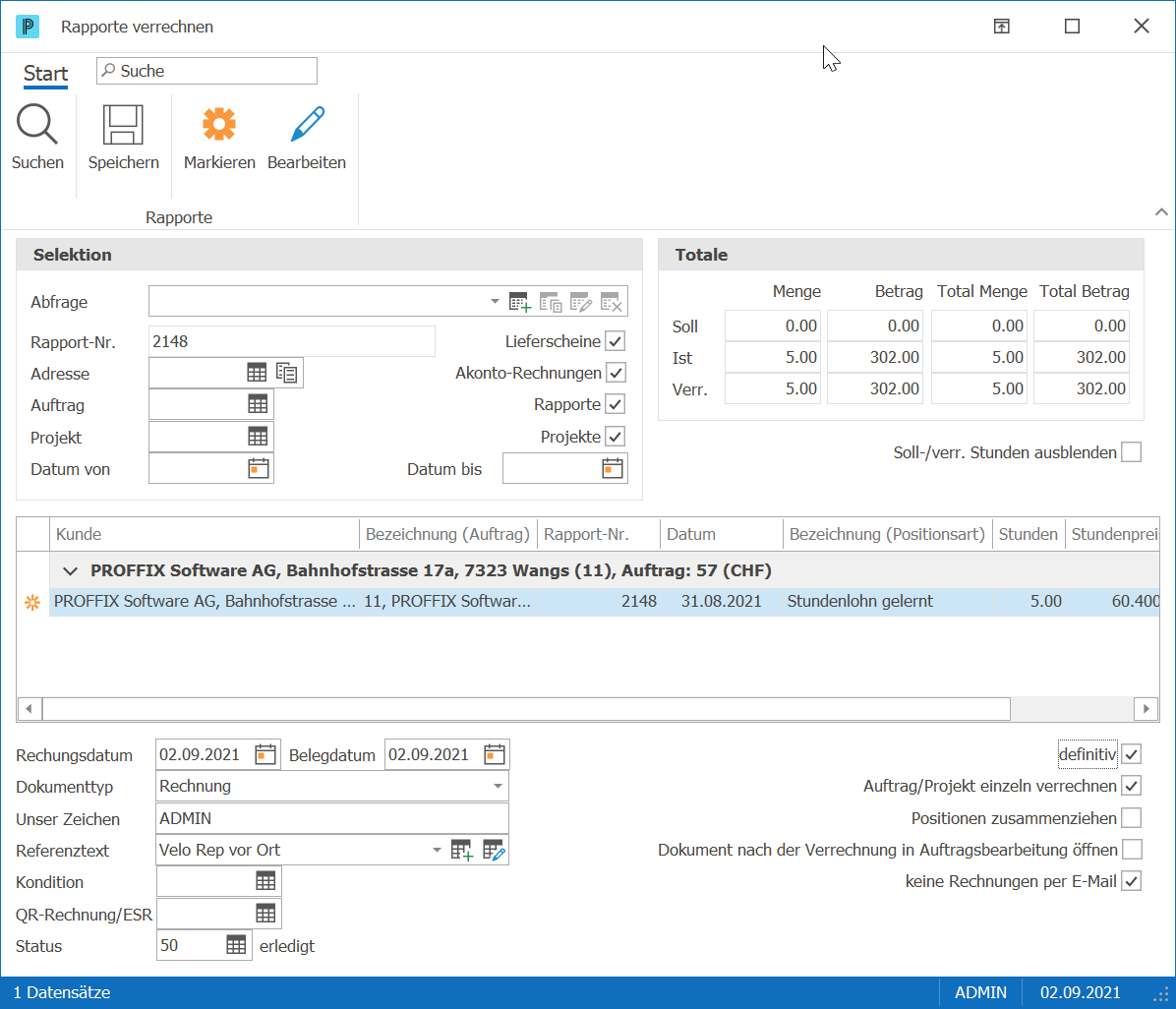Click the Bearbeiten pencil icon
Image resolution: width=1176 pixels, height=1009 pixels.
[x=307, y=124]
